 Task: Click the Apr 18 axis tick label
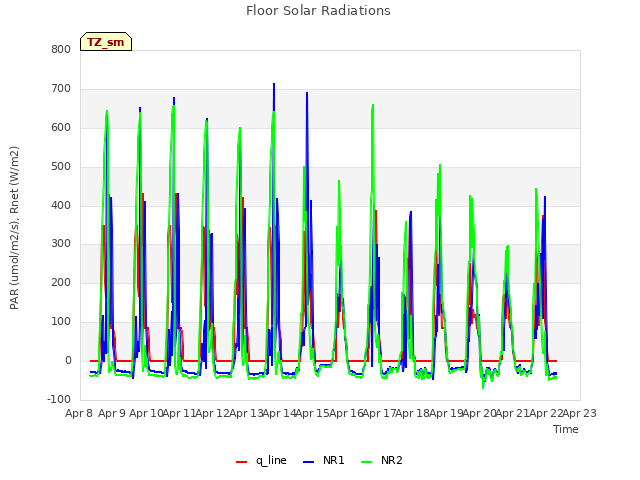[x=413, y=413]
